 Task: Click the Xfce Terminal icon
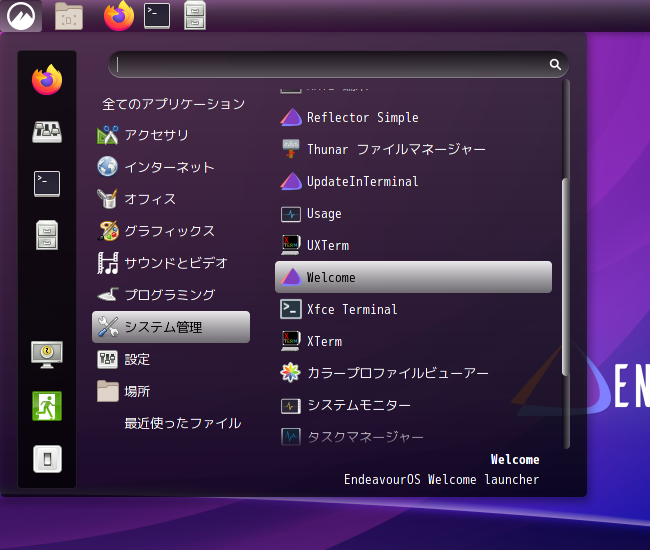(x=291, y=309)
